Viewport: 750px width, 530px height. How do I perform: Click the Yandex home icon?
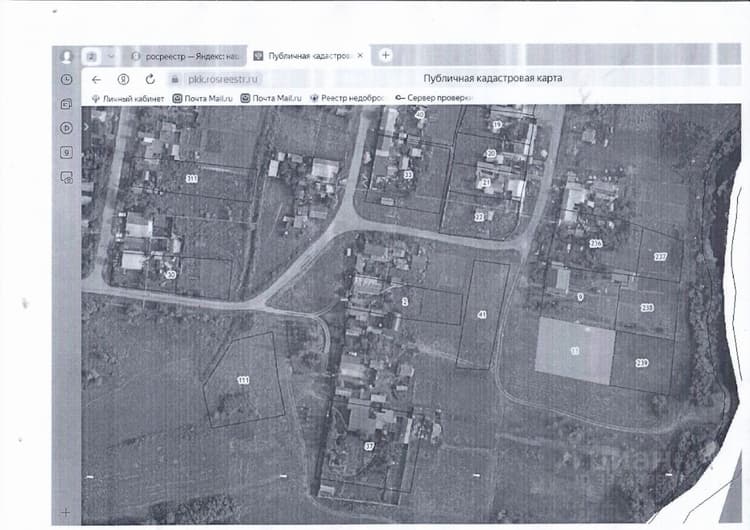click(123, 79)
